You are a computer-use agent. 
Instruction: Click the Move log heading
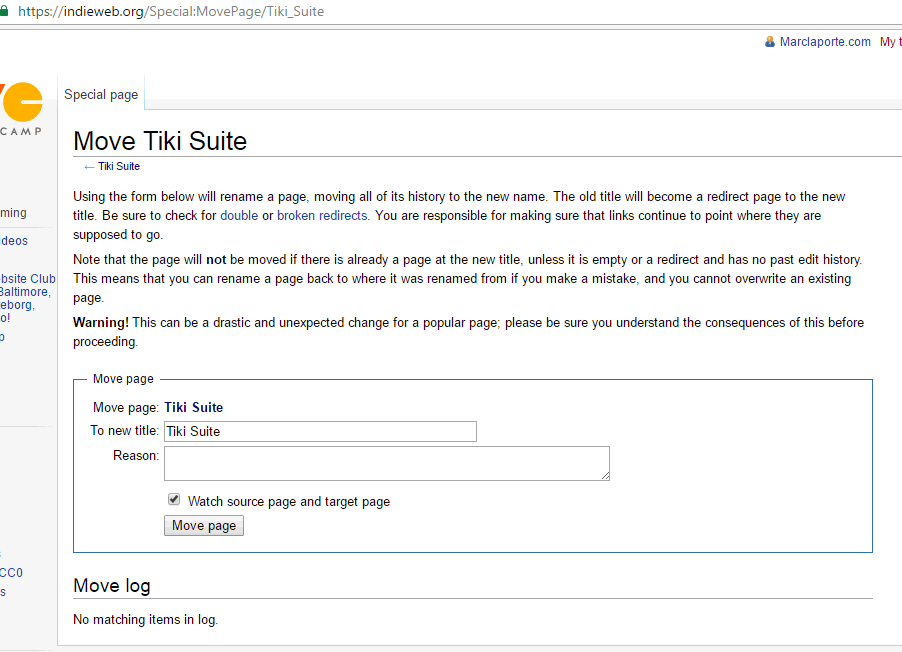[x=112, y=585]
